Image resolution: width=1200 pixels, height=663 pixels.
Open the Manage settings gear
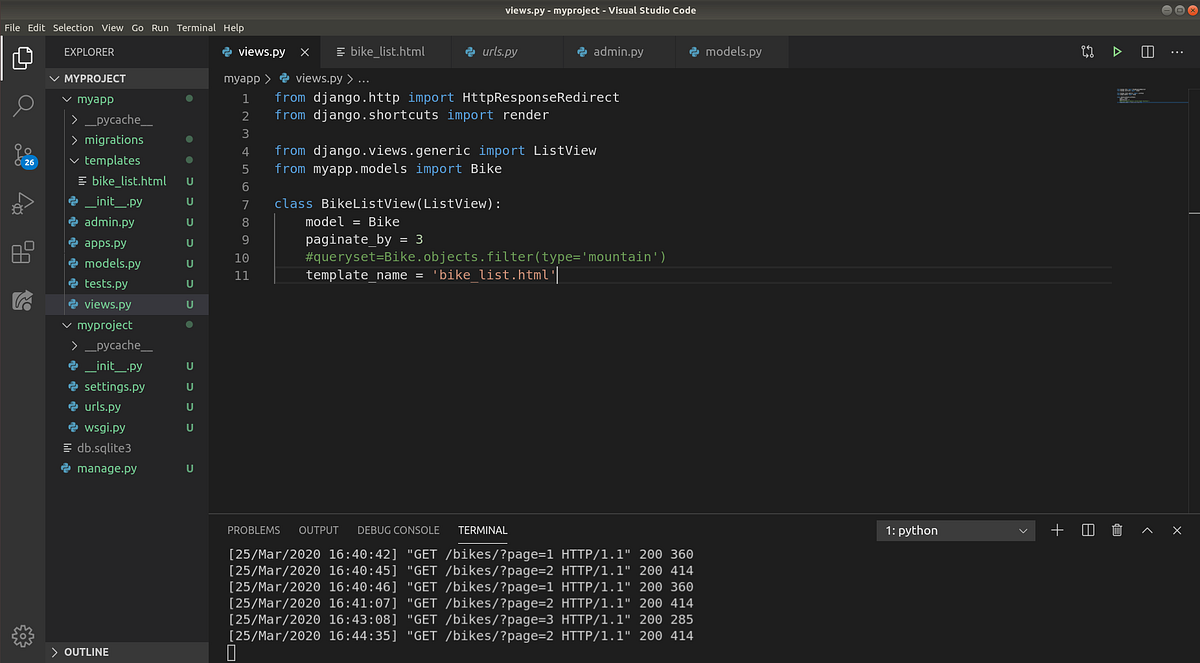(x=23, y=636)
